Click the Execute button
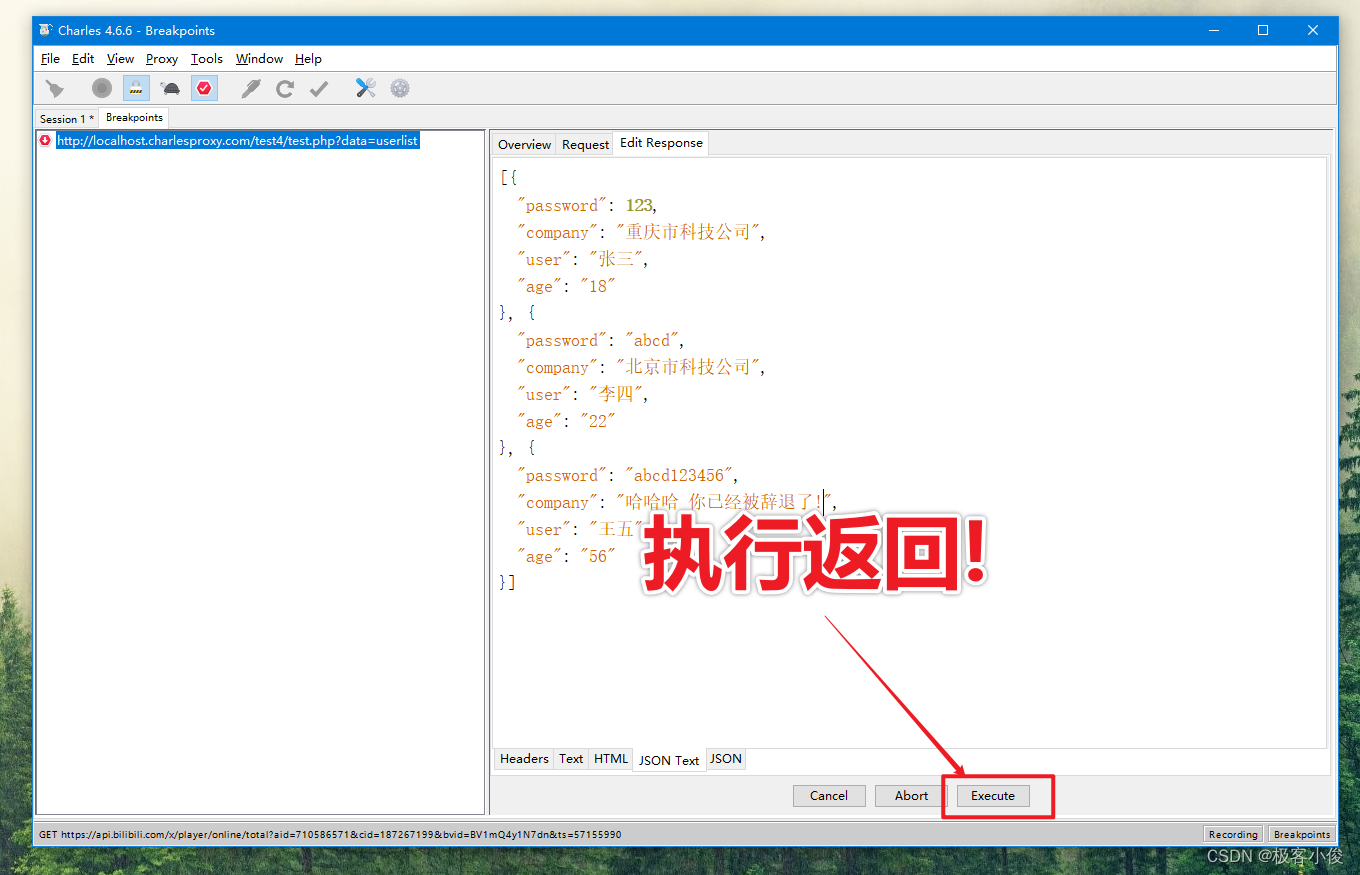 click(x=993, y=796)
